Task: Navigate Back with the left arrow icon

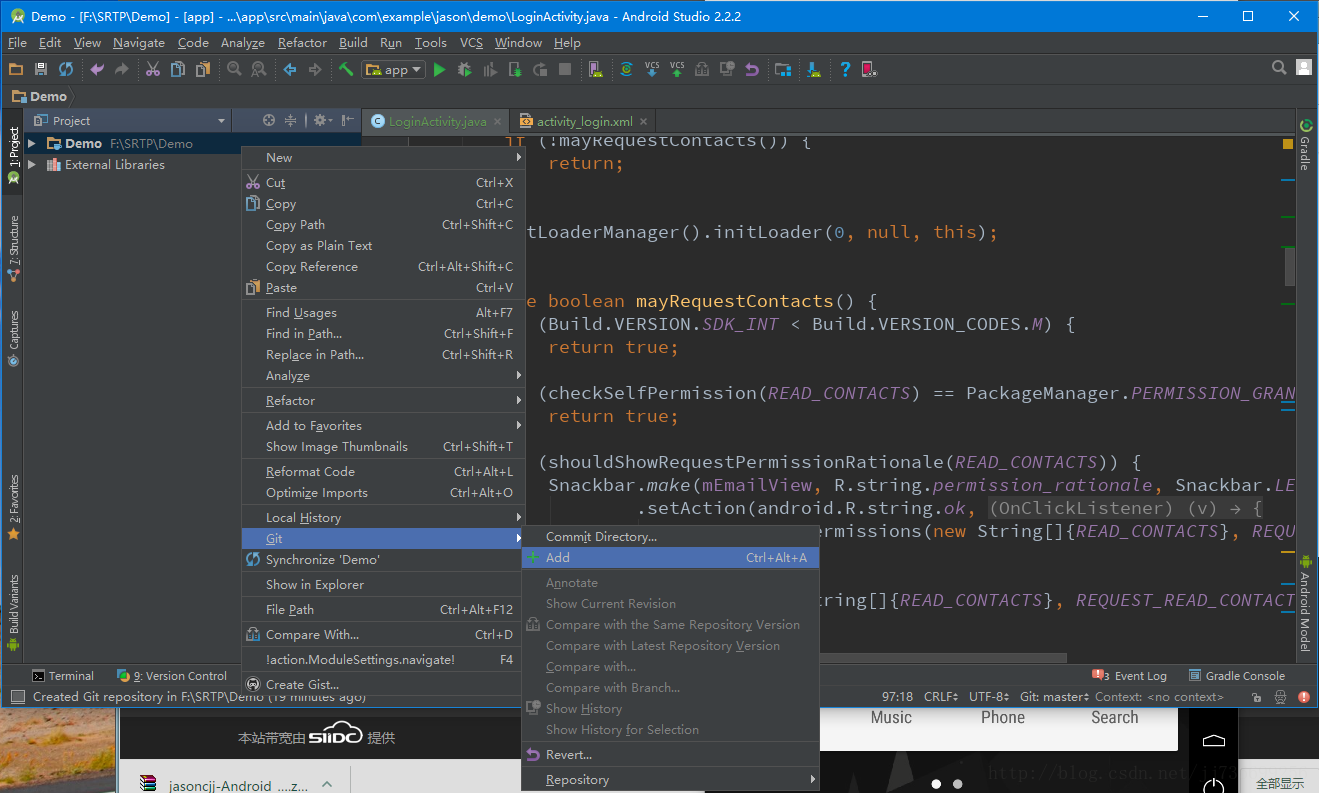Action: (290, 69)
